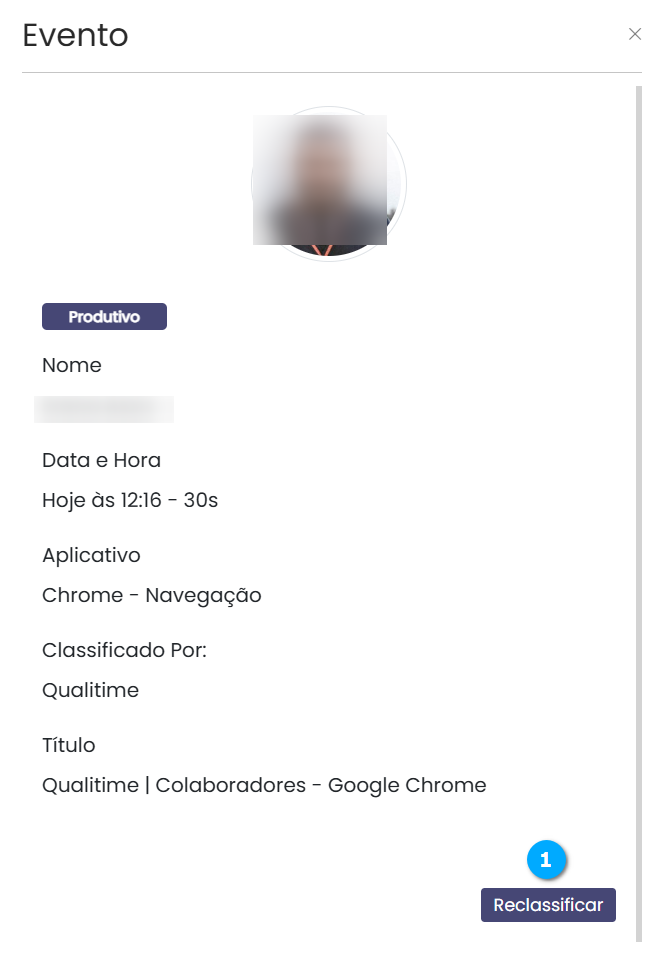The width and height of the screenshot is (666, 959).
Task: Click the Evento dialog heading
Action: (x=76, y=36)
